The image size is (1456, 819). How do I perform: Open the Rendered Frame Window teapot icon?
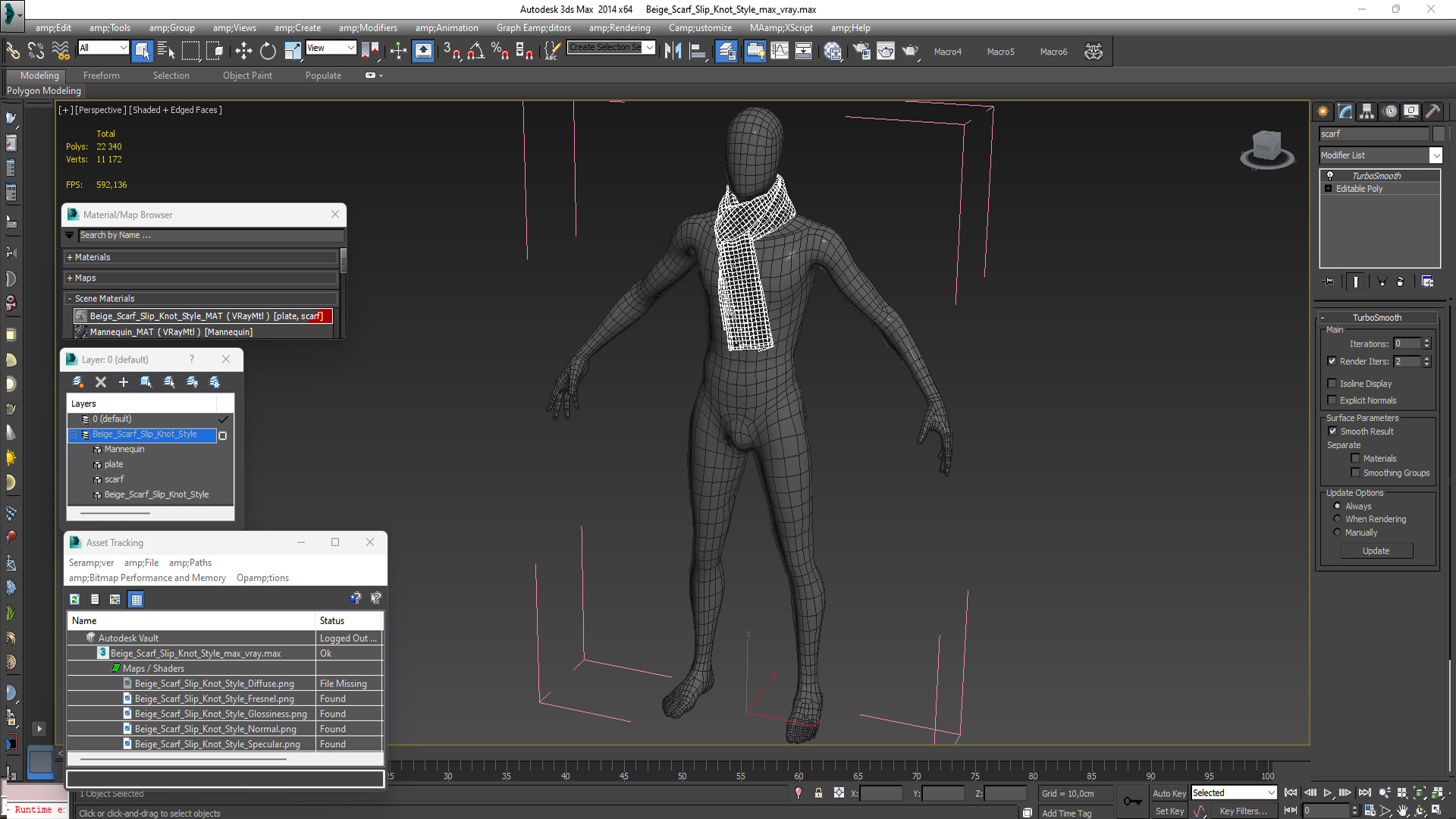click(x=886, y=51)
